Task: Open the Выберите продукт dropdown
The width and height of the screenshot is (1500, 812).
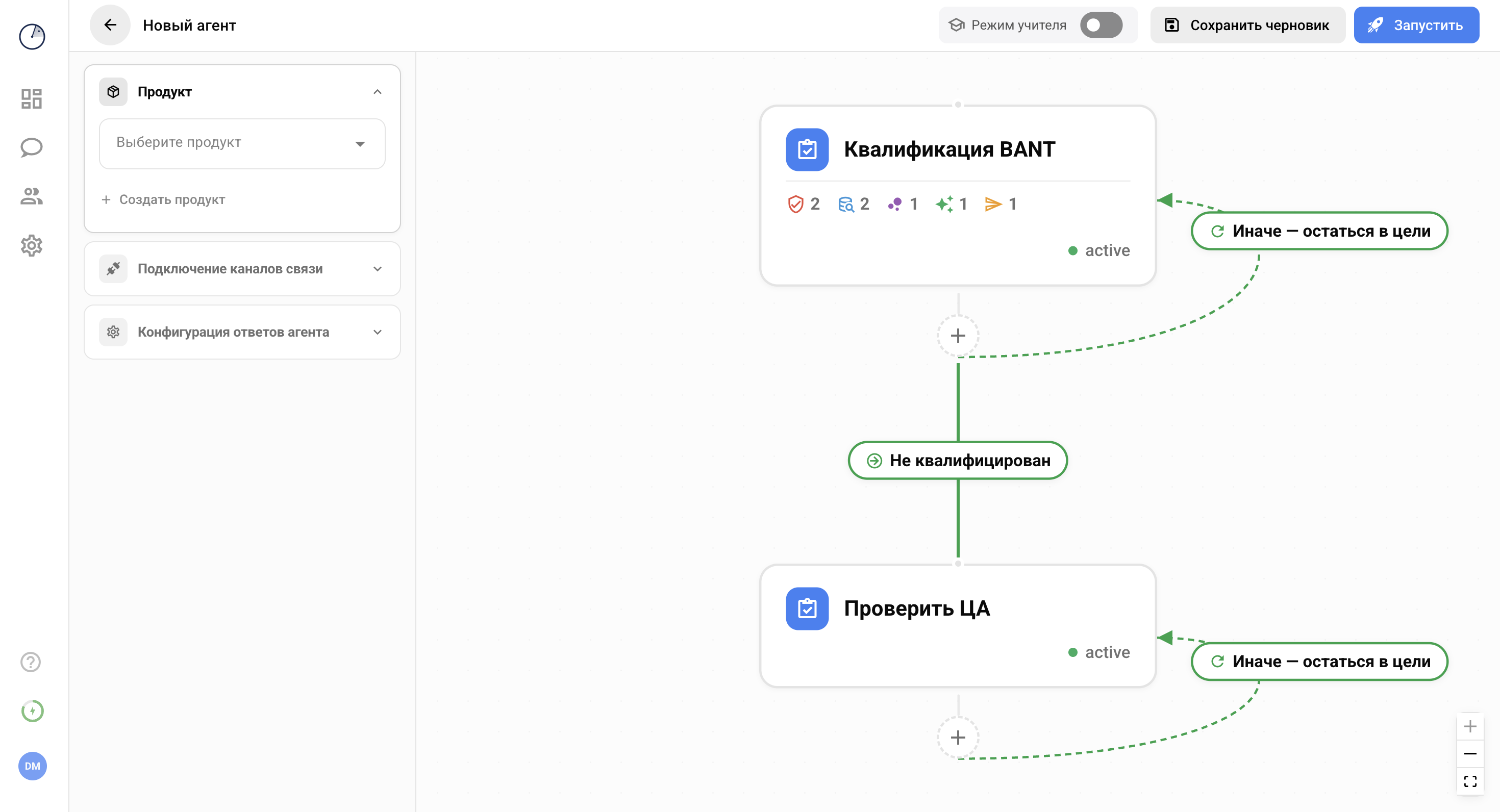Action: [242, 143]
